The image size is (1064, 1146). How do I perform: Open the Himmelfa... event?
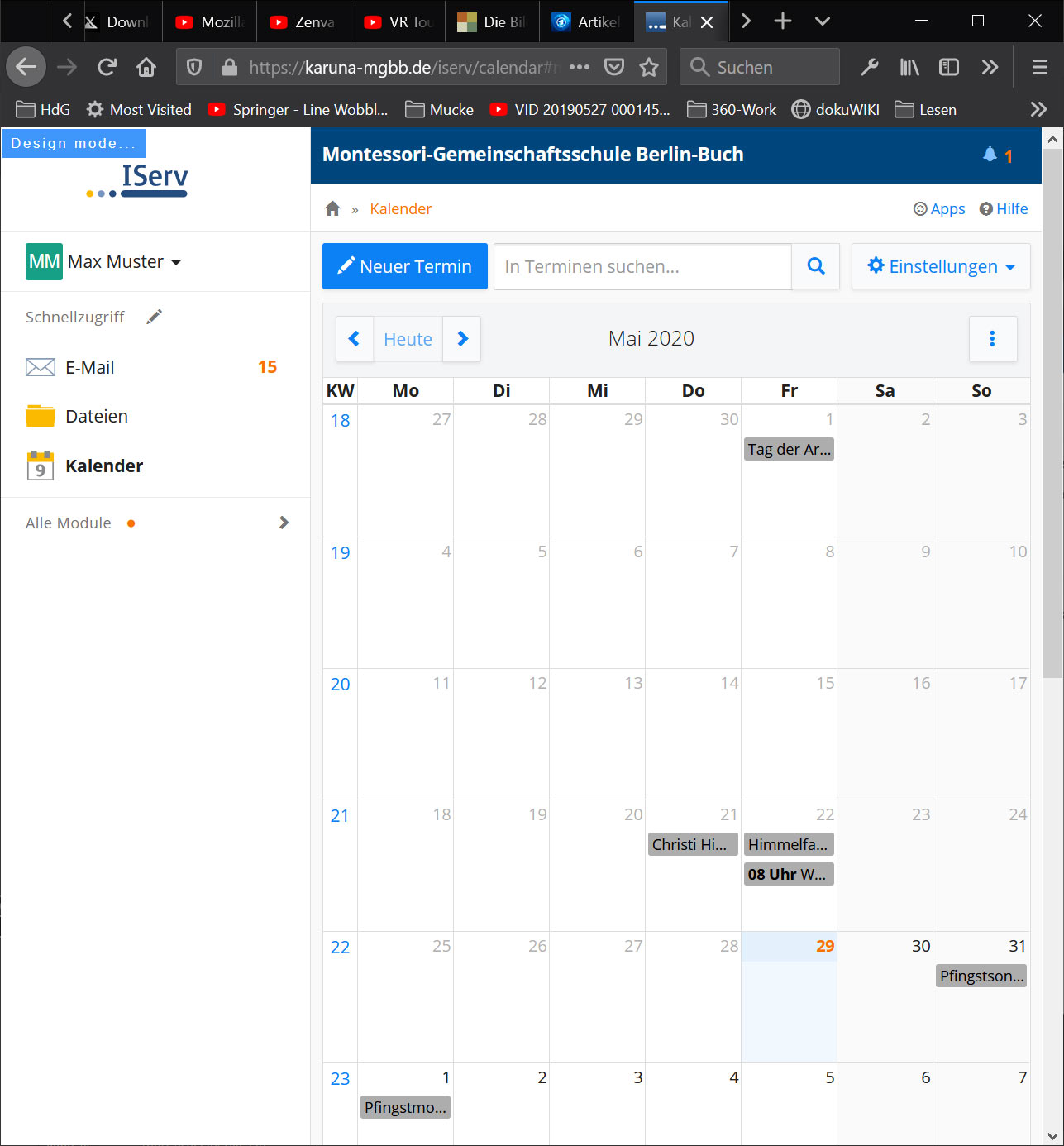coord(789,844)
